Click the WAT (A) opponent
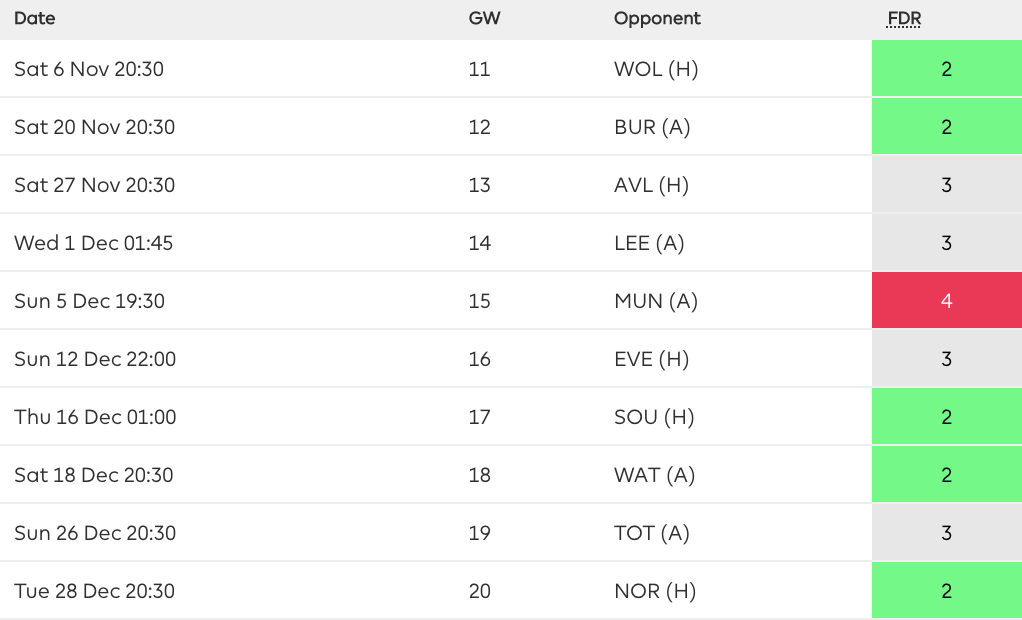Image resolution: width=1022 pixels, height=620 pixels. [x=654, y=475]
